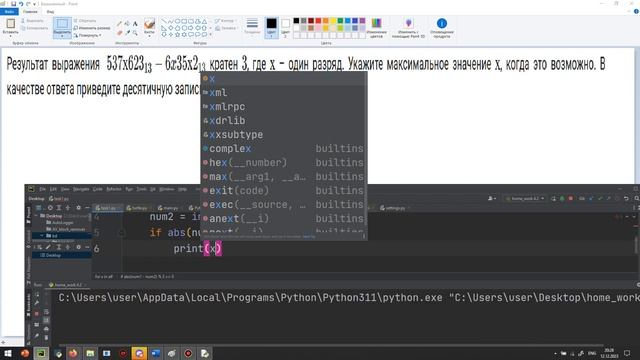Open the notification center in taskbar
The image size is (640, 360).
click(x=627, y=353)
